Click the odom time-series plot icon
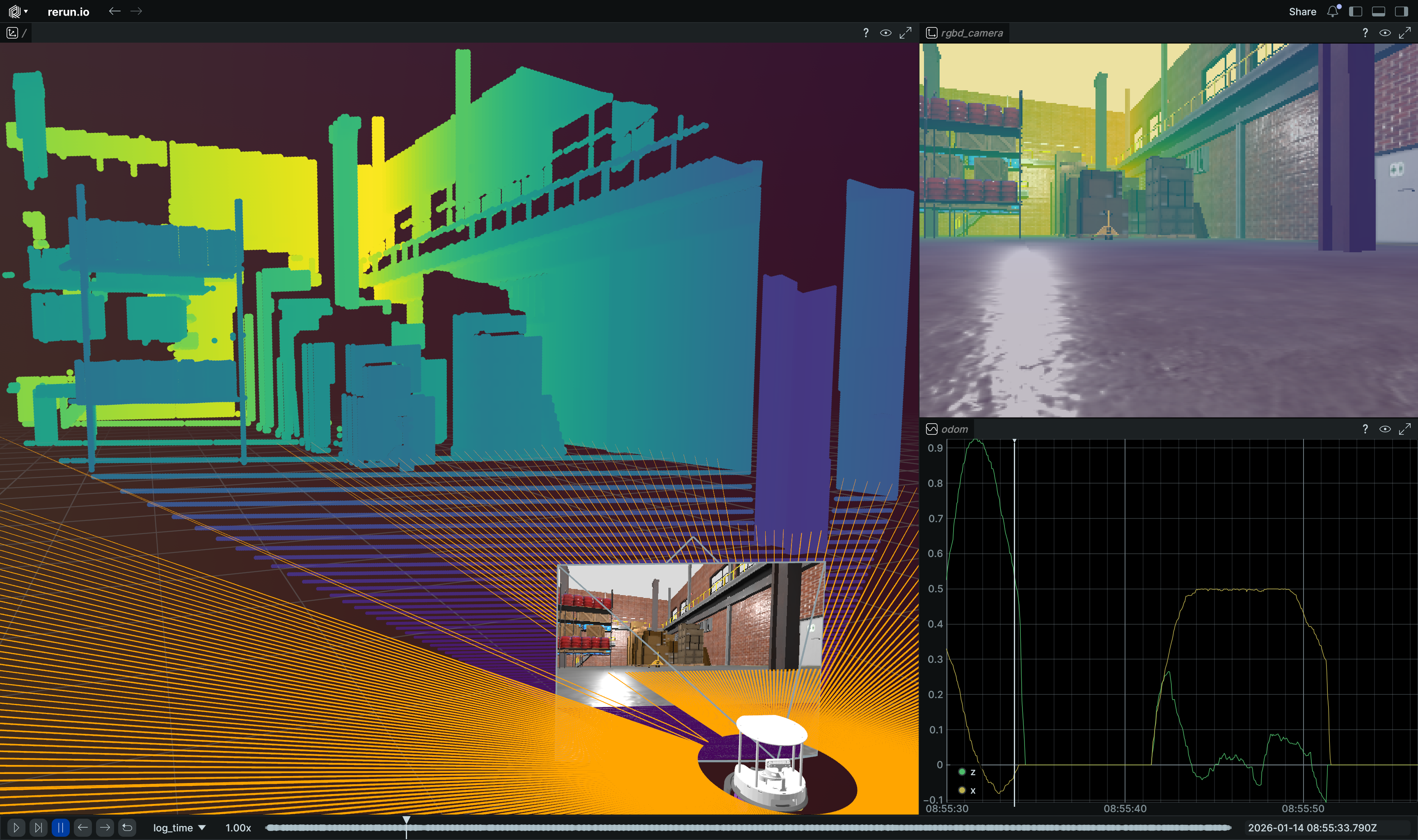This screenshot has height=840, width=1418. [x=932, y=429]
